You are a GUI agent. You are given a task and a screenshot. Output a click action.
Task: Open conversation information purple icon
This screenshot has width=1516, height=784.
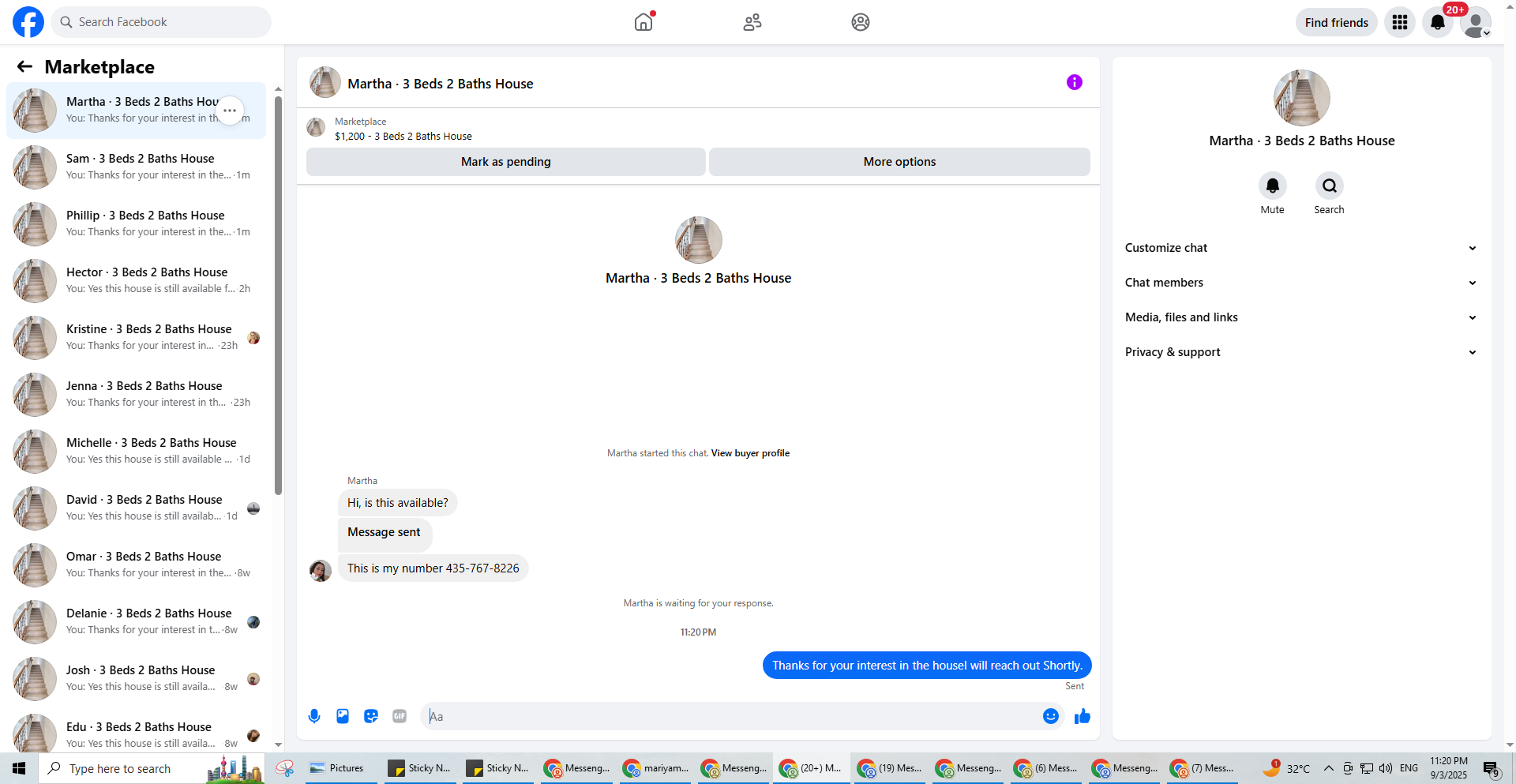pyautogui.click(x=1075, y=82)
